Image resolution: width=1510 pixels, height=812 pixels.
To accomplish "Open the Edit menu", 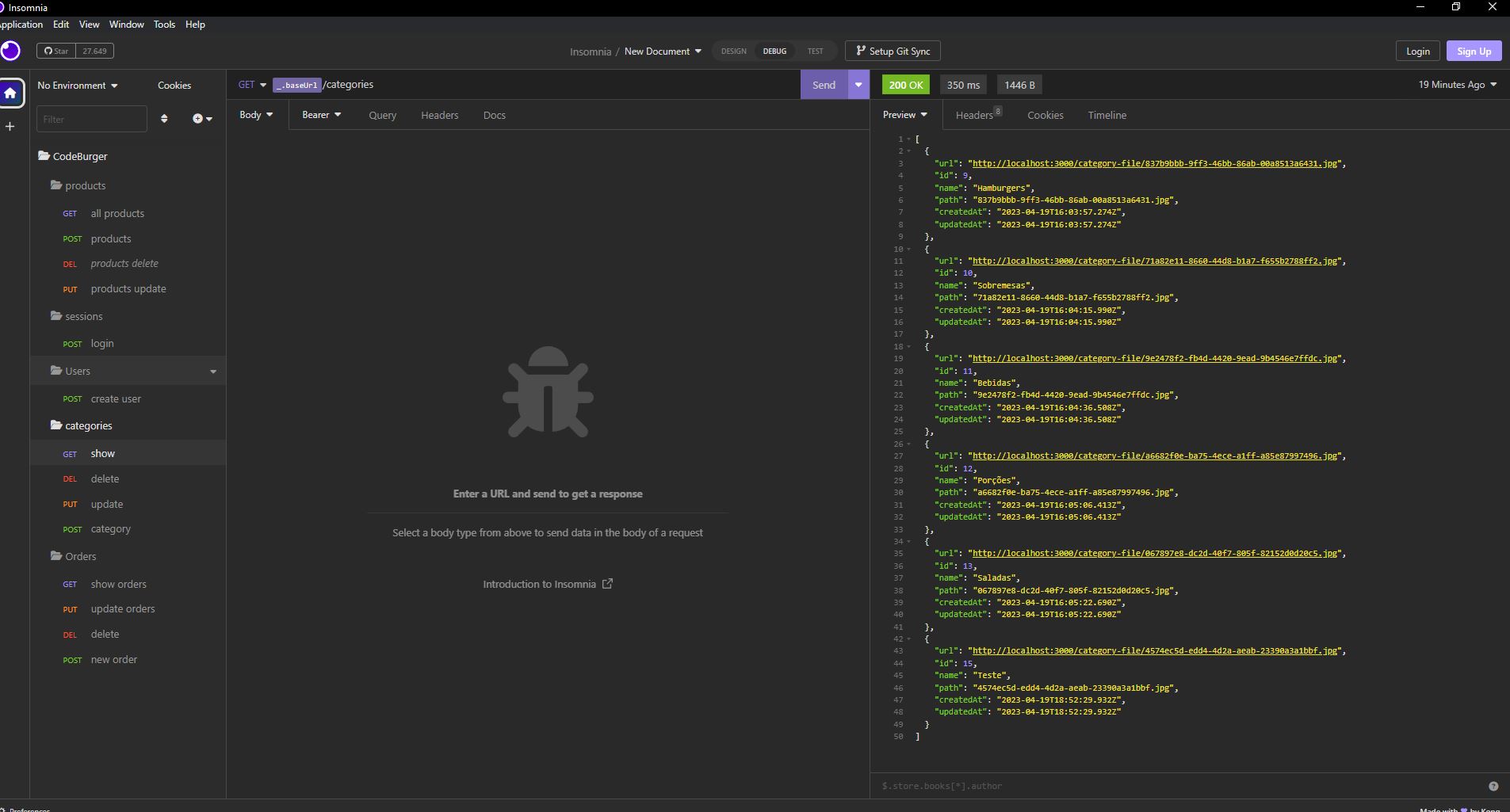I will 61,25.
